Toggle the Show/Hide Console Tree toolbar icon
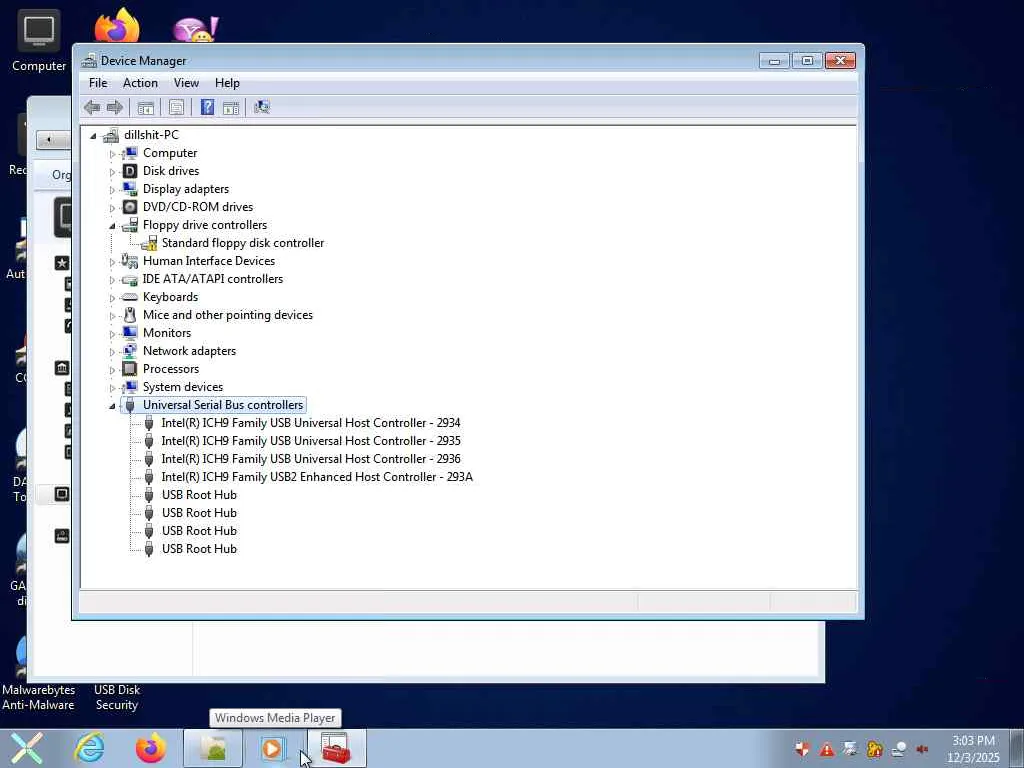The image size is (1024, 768). (x=146, y=108)
